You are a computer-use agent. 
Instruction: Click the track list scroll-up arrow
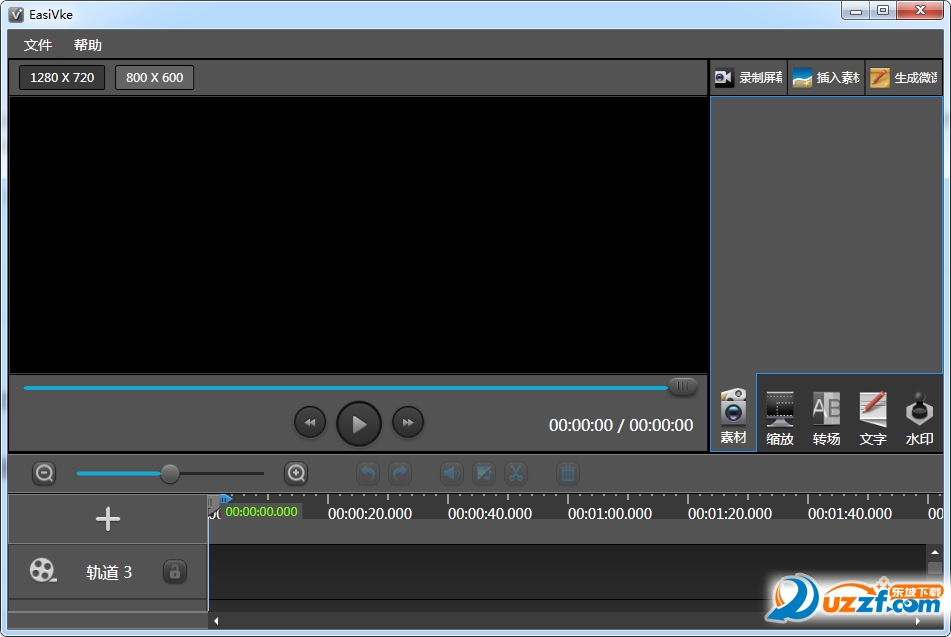coord(935,553)
